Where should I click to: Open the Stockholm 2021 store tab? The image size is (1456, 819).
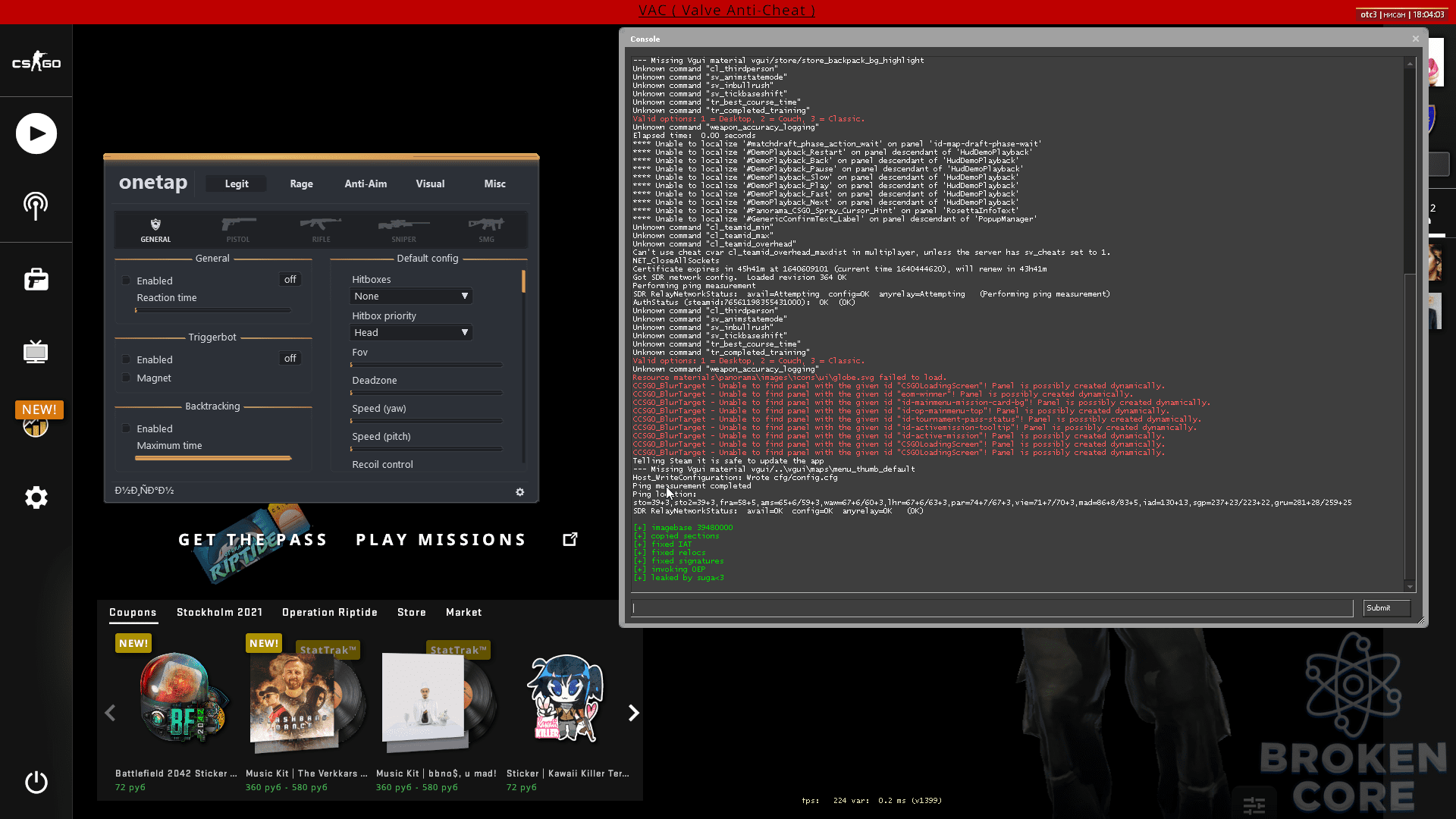220,612
